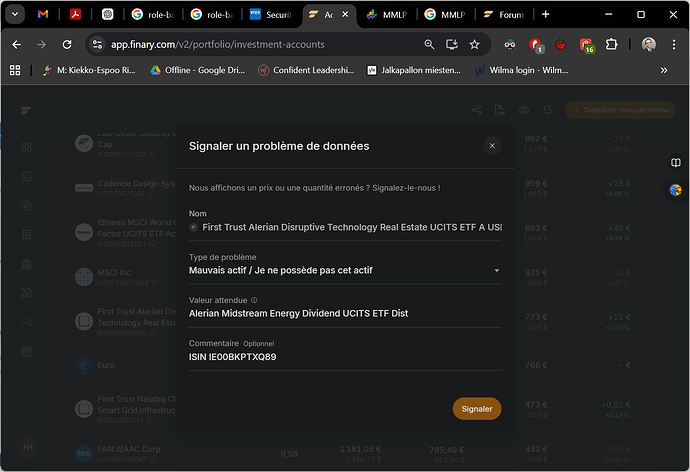Image resolution: width=690 pixels, height=472 pixels.
Task: Click the MSCI Inc row name
Action: click(114, 273)
